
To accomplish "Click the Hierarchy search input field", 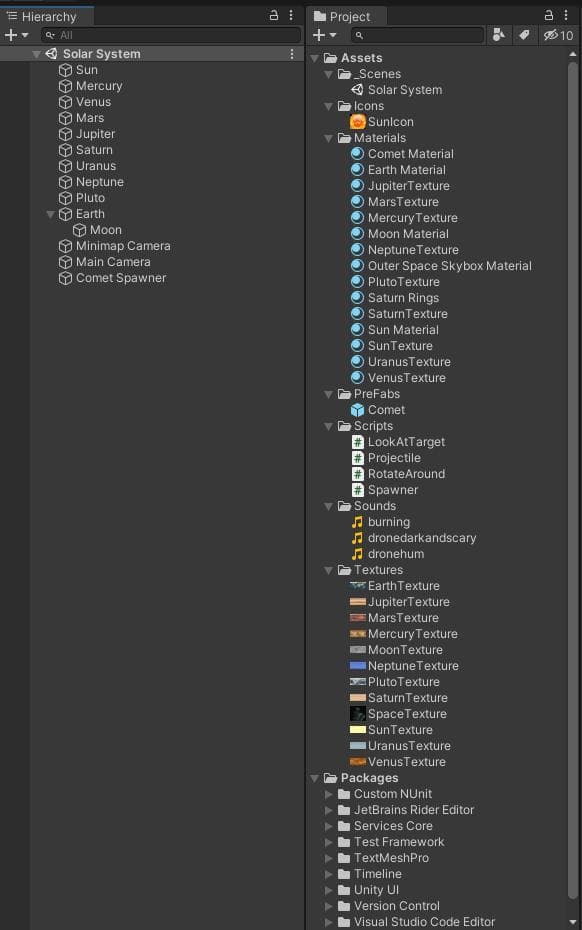I will 171,36.
